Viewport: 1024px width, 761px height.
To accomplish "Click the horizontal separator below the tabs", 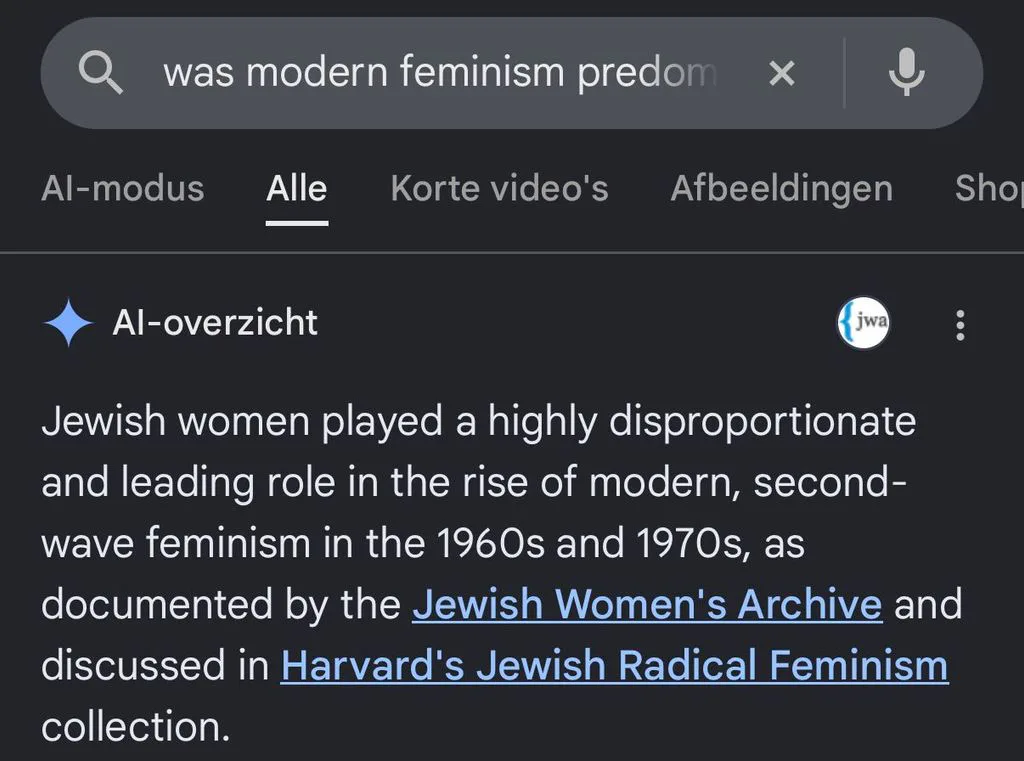I will [512, 252].
